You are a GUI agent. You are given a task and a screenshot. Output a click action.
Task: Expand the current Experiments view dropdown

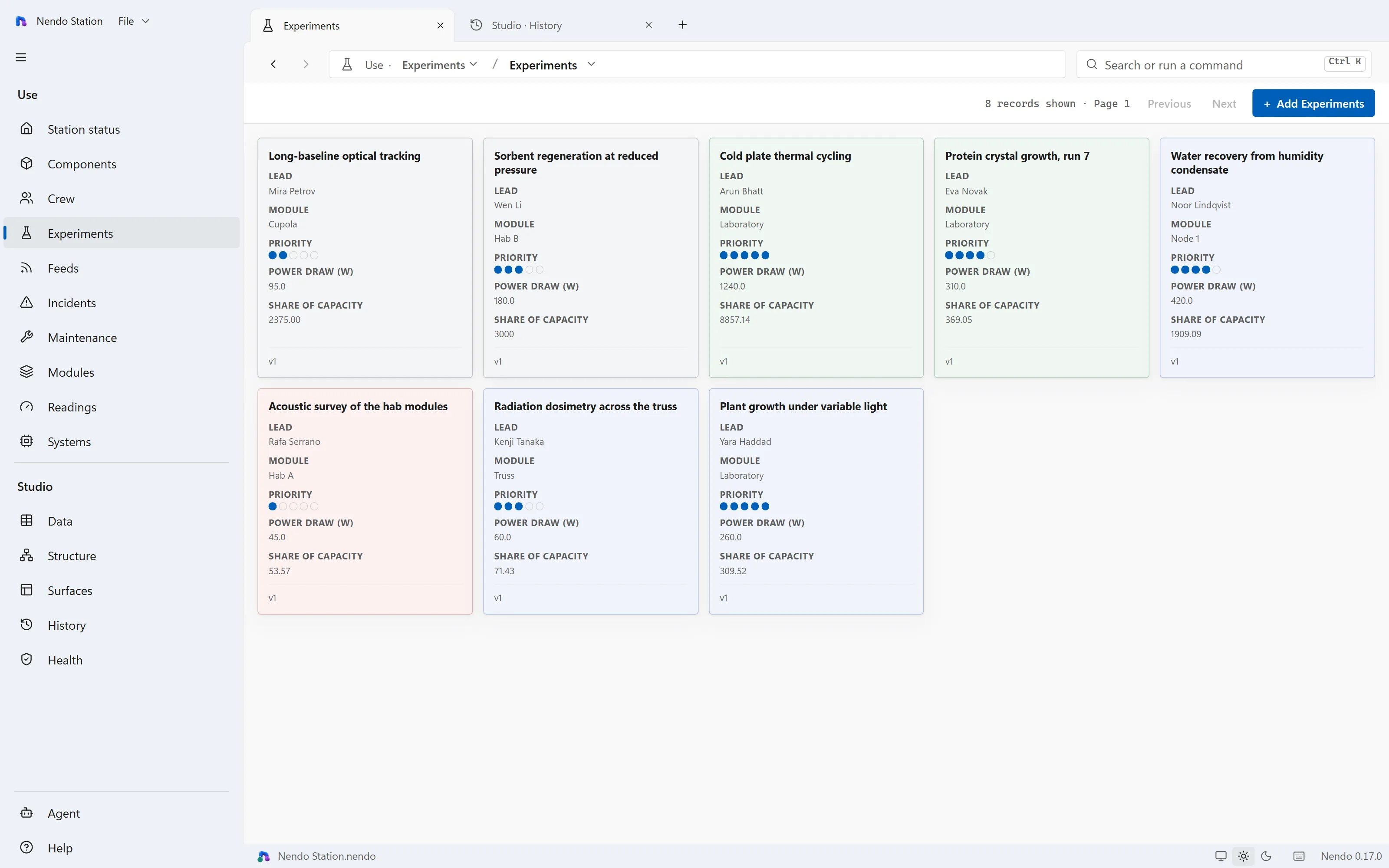552,65
